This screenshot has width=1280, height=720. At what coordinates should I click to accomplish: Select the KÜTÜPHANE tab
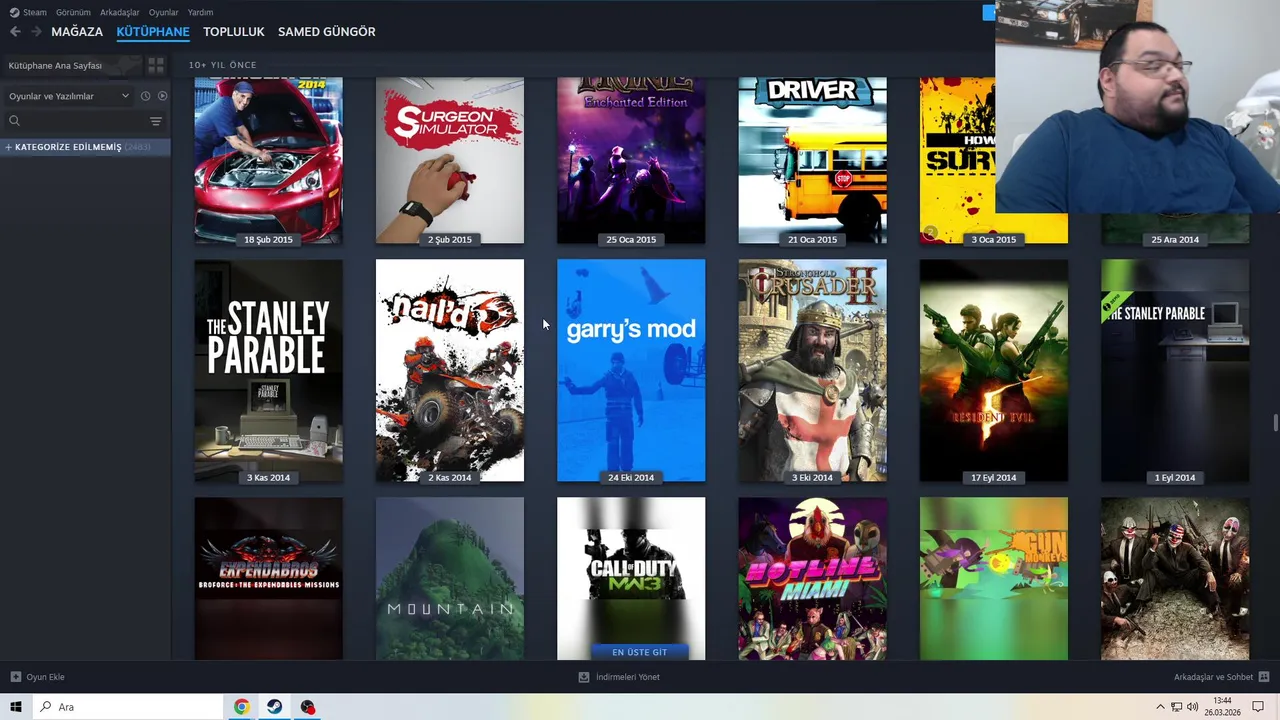click(153, 32)
